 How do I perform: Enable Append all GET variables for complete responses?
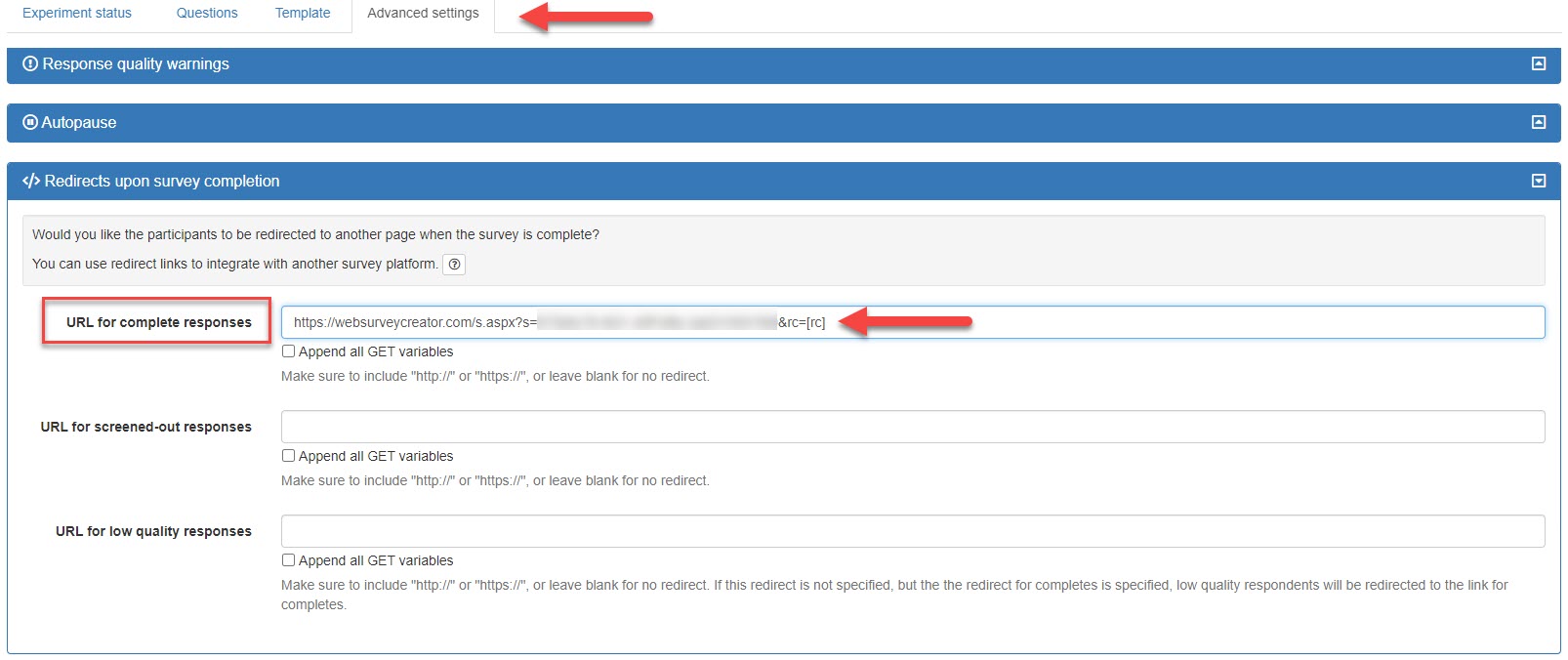[x=288, y=351]
